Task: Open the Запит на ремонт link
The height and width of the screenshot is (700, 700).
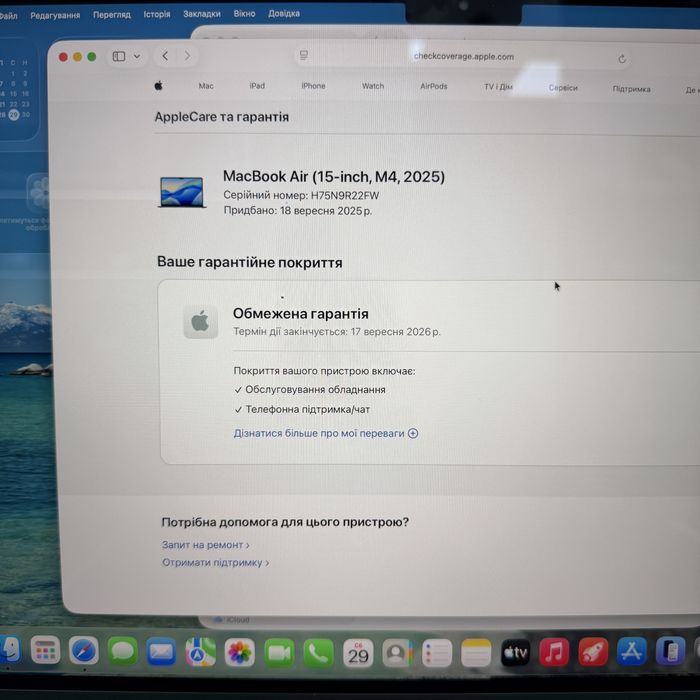Action: coord(205,545)
